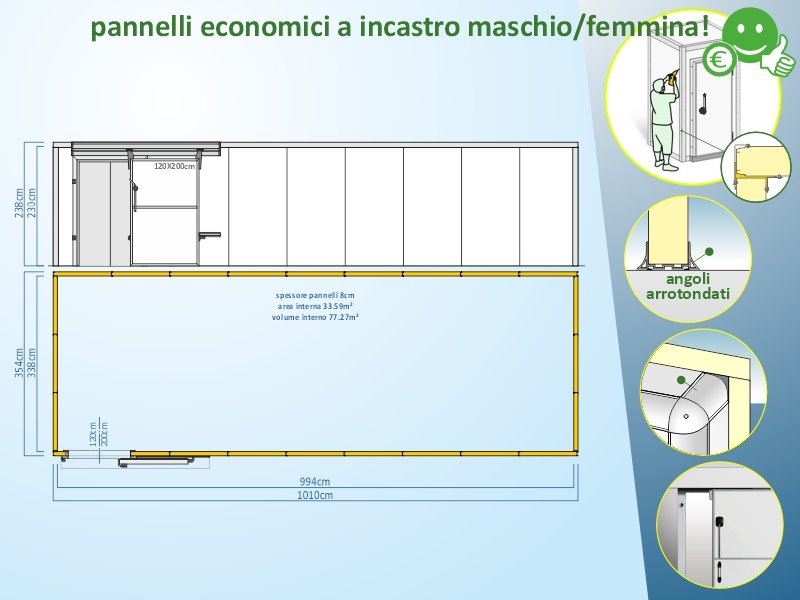Click the sliding door panel in the floor plan

157,462
